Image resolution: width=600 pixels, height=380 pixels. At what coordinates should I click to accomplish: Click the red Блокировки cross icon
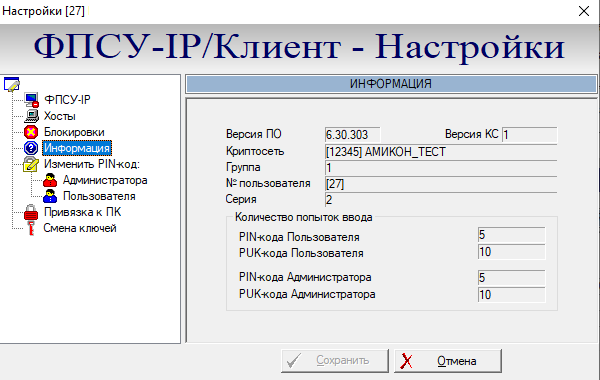pos(31,132)
